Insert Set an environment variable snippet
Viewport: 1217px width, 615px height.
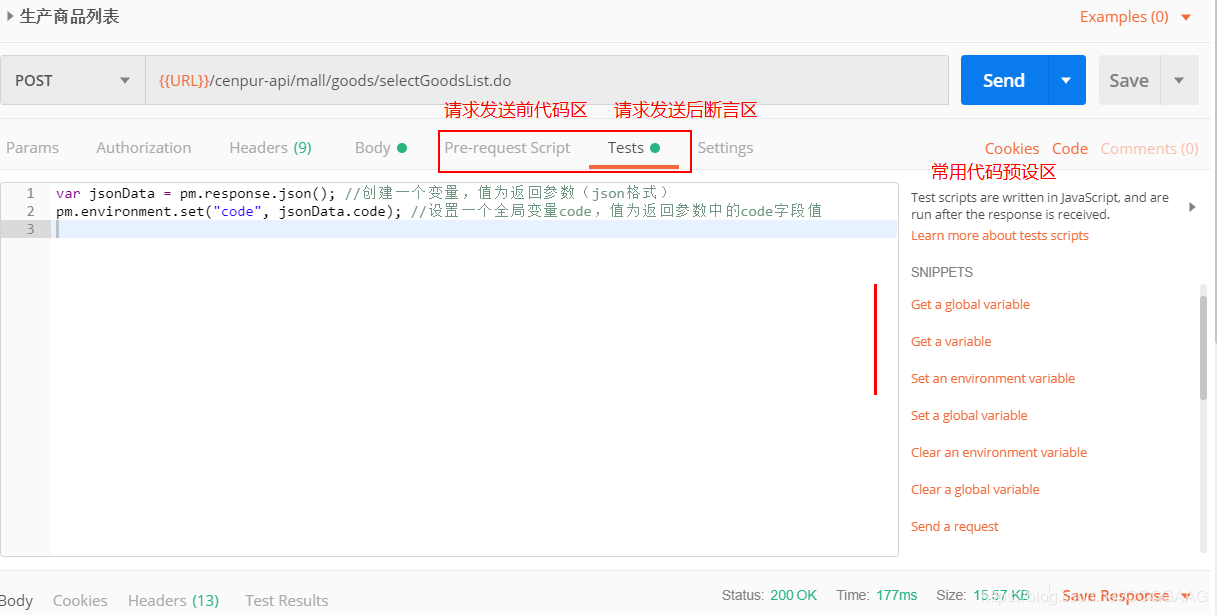tap(993, 379)
